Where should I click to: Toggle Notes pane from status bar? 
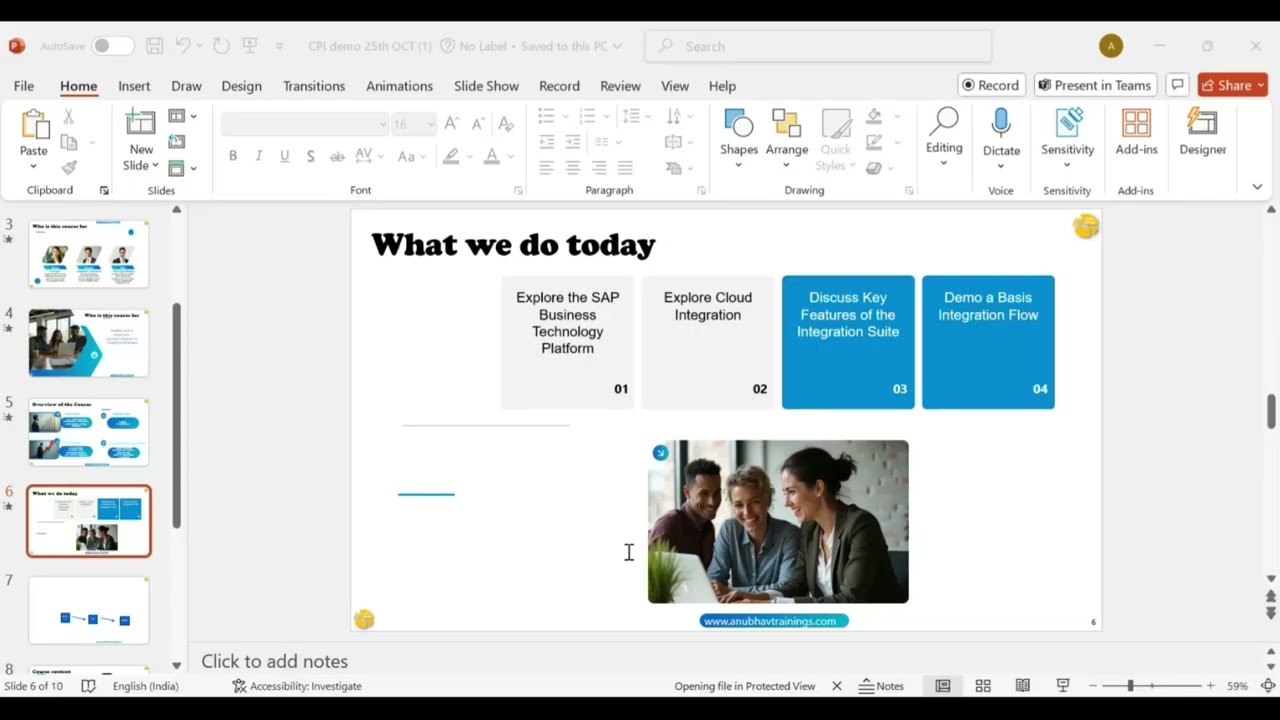click(881, 686)
